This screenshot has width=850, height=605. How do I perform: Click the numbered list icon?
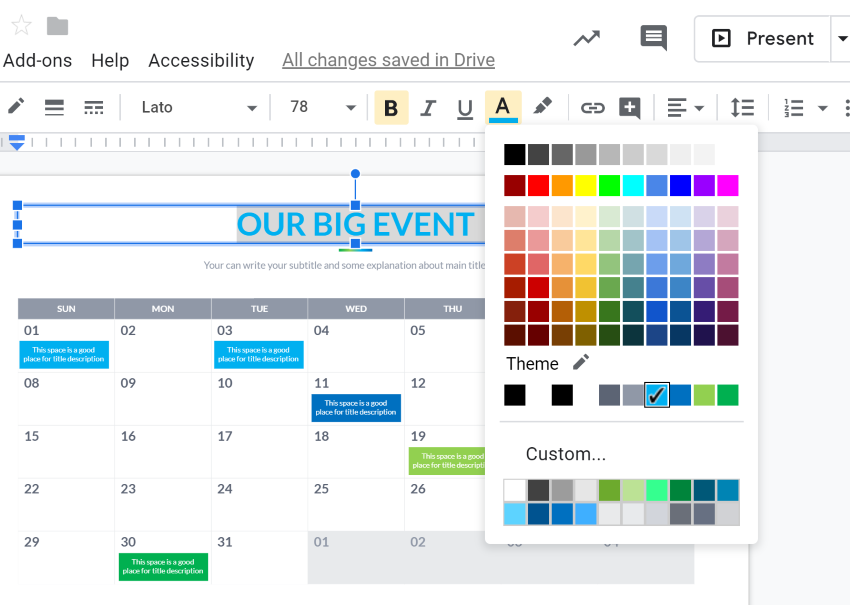point(794,108)
